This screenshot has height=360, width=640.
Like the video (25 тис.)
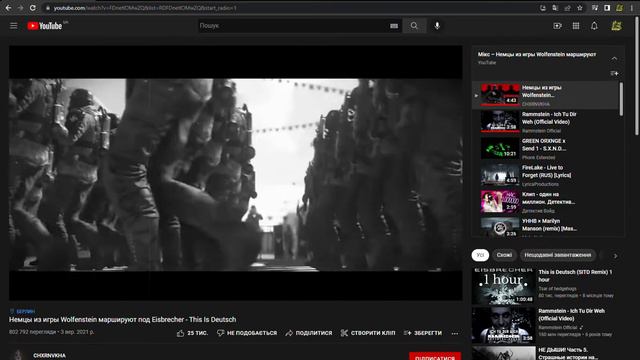pyautogui.click(x=192, y=333)
